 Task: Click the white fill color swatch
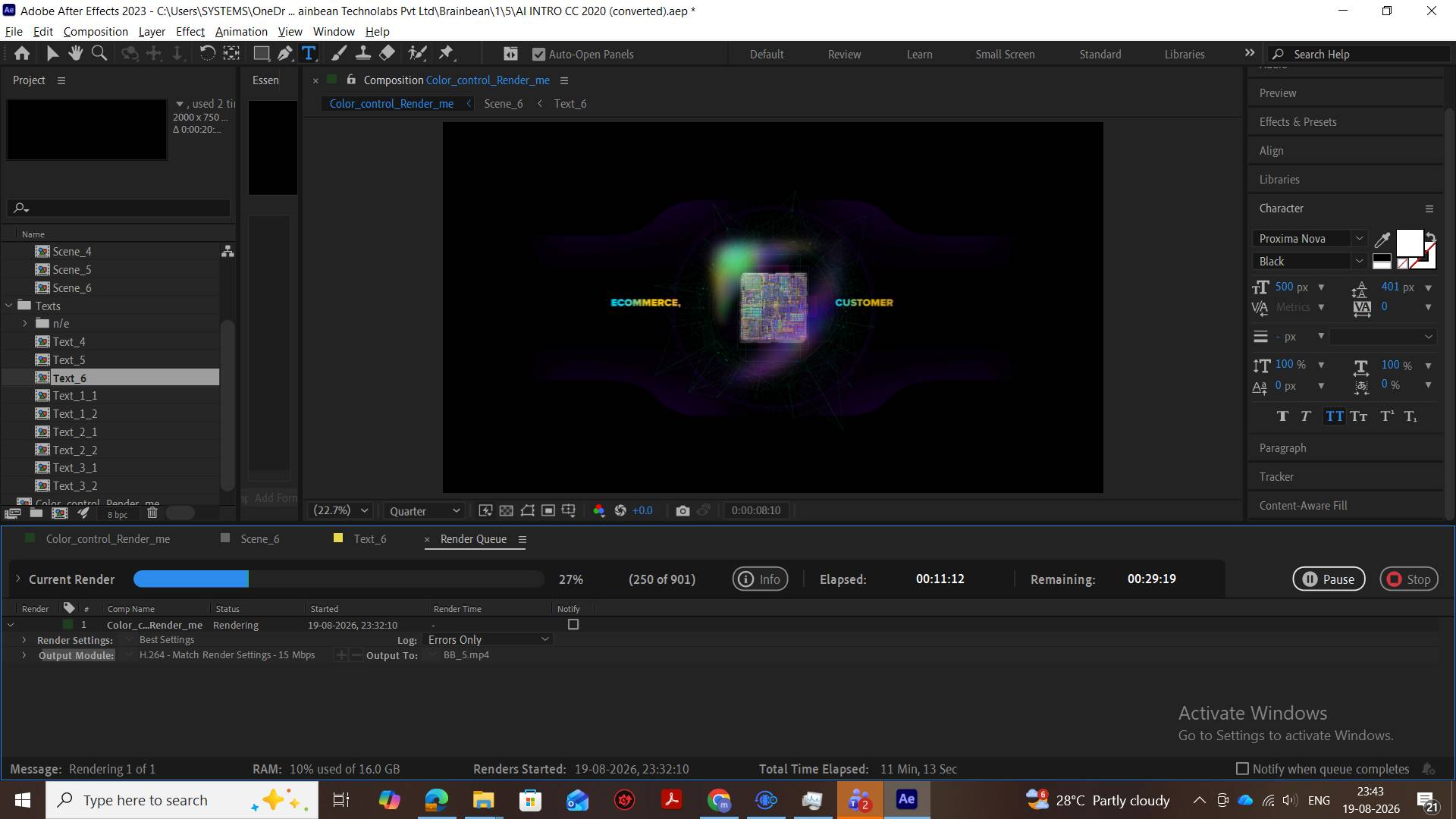(x=1409, y=243)
